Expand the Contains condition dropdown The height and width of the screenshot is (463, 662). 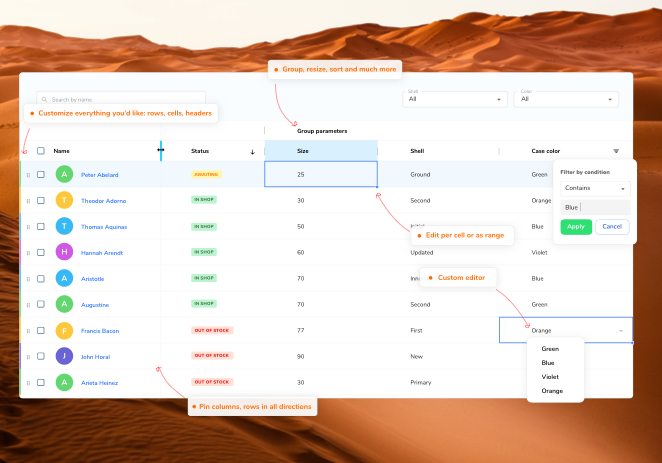pyautogui.click(x=594, y=188)
